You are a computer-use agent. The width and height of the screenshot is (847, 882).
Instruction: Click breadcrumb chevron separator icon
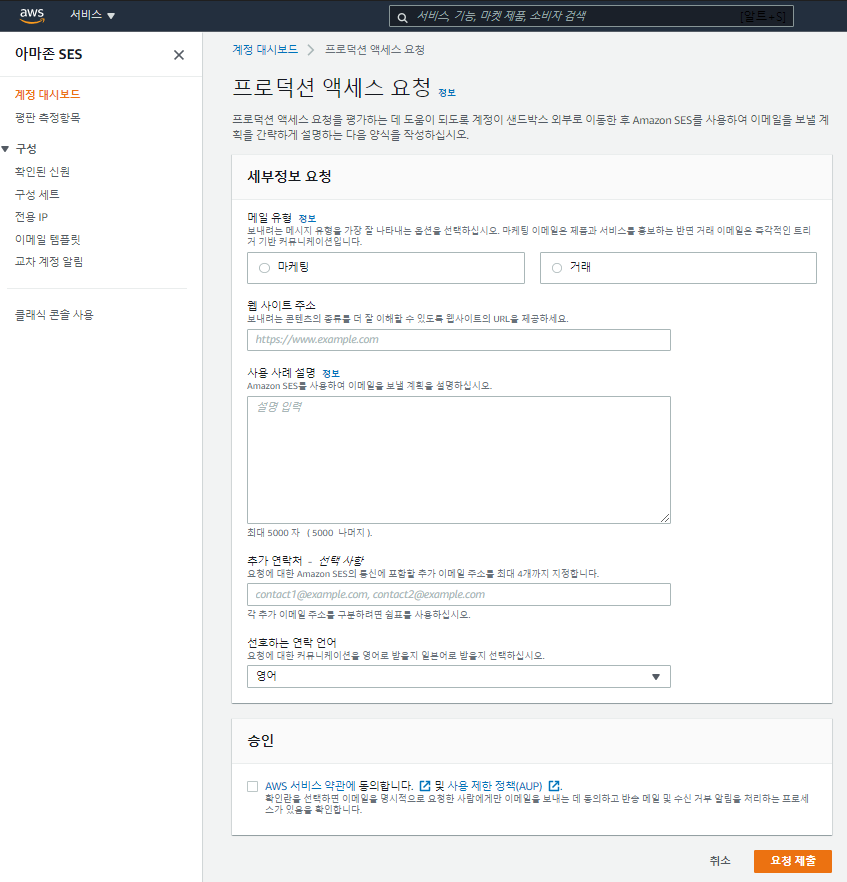pos(310,50)
